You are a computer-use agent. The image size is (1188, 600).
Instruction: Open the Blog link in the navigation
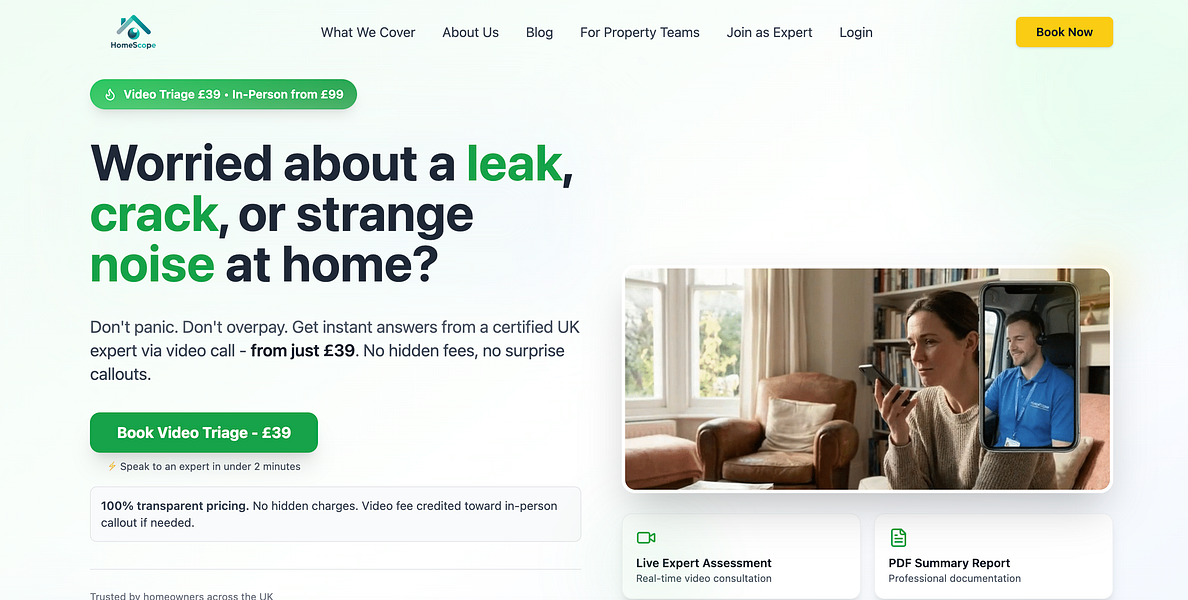539,33
